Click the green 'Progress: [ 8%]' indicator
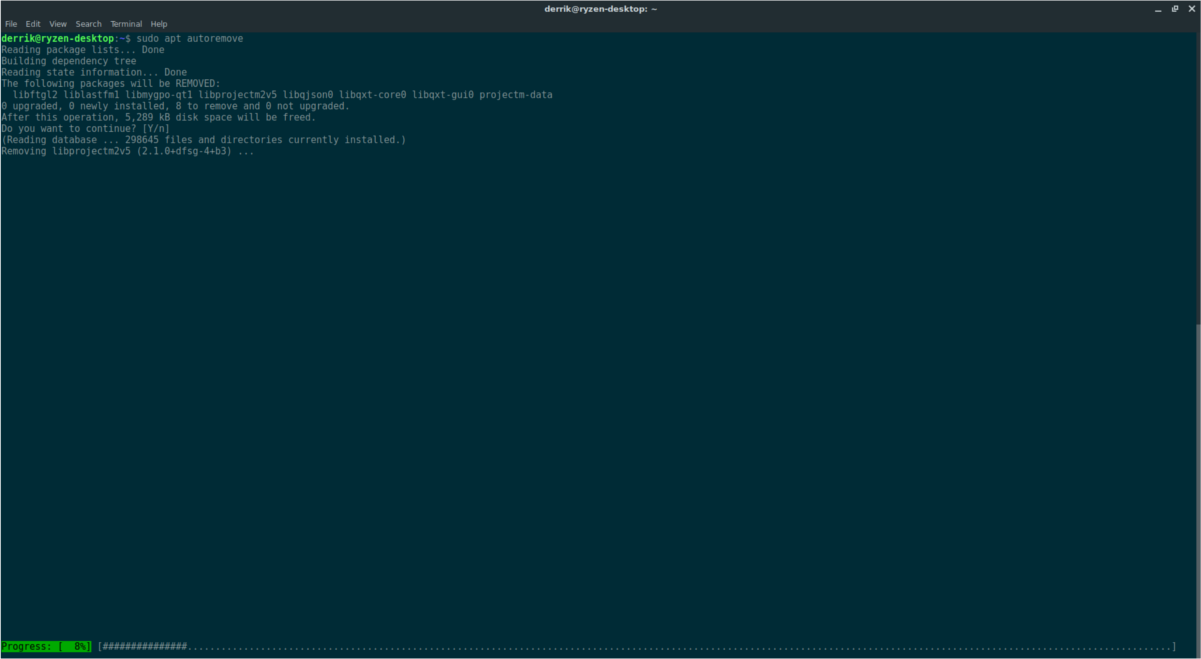1201x659 pixels. (x=47, y=647)
